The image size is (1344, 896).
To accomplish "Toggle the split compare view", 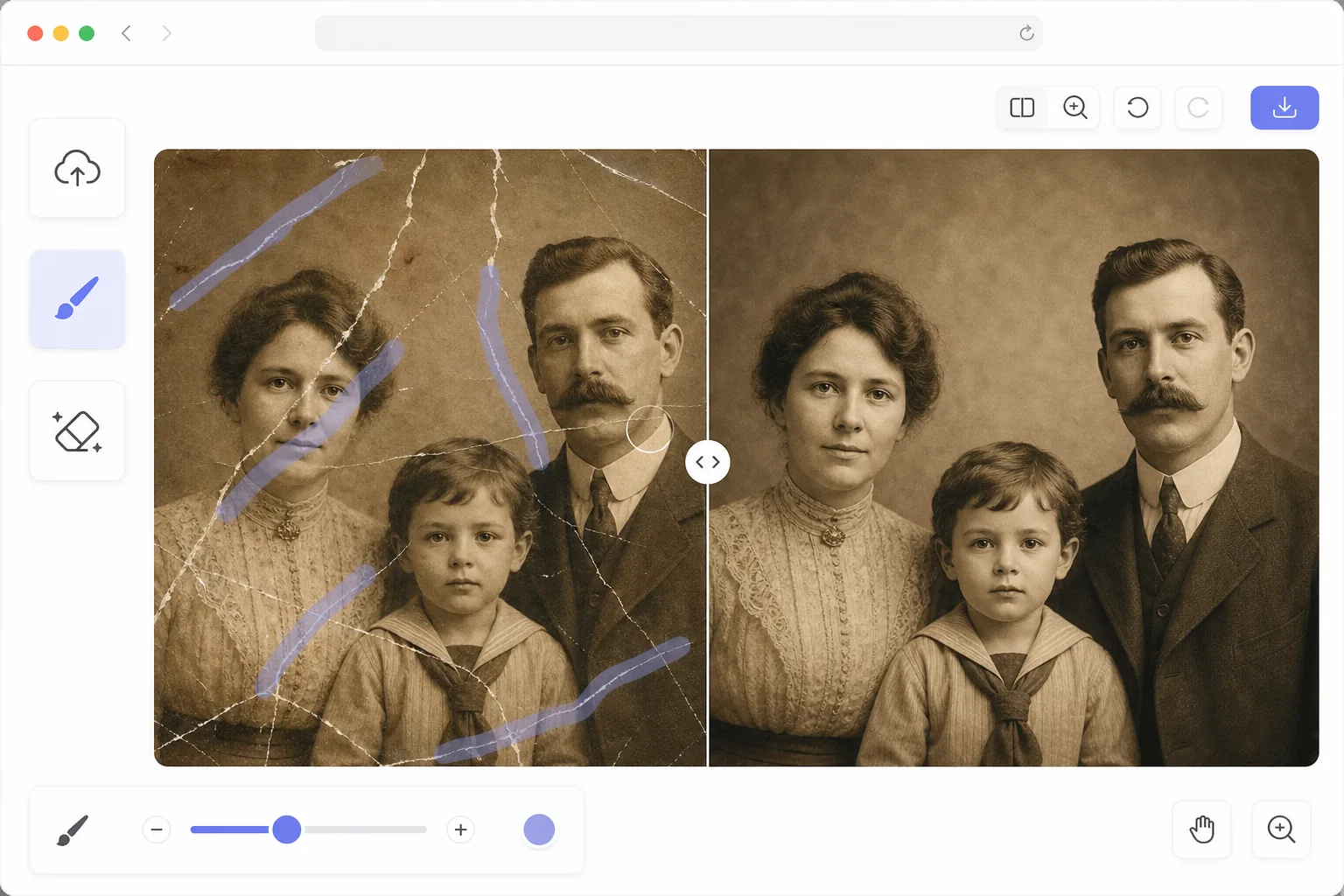I will tap(1022, 108).
